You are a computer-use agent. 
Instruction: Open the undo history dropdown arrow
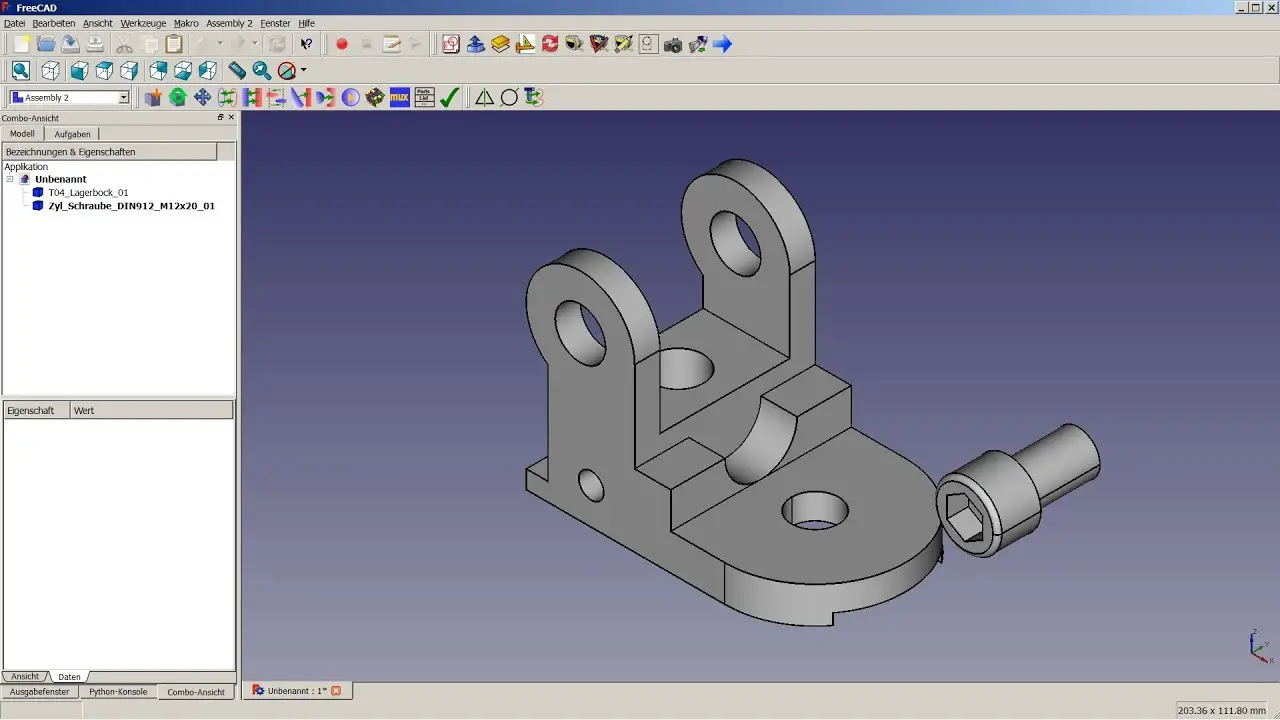tap(220, 44)
